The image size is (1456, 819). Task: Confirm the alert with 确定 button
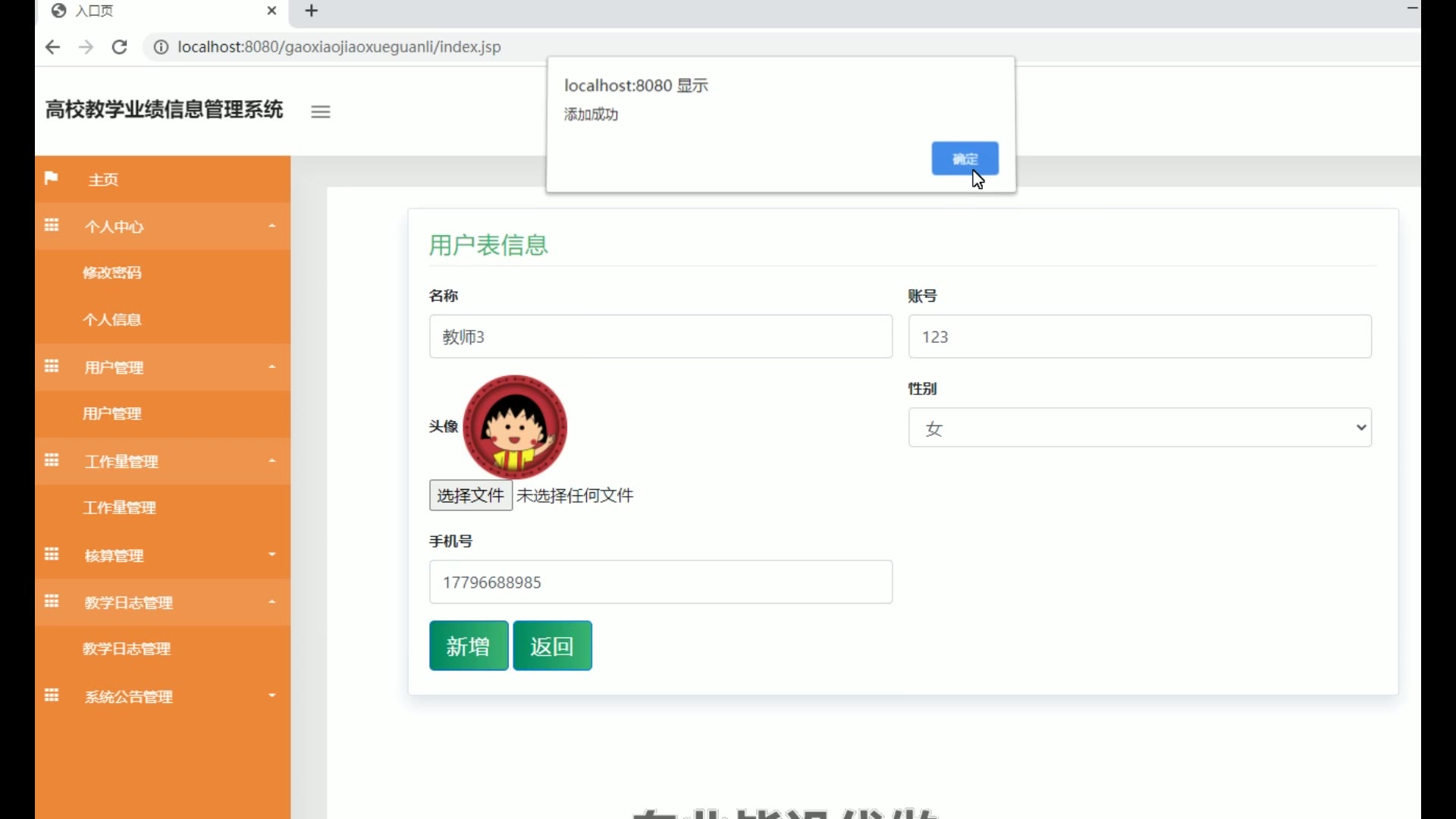pyautogui.click(x=964, y=158)
